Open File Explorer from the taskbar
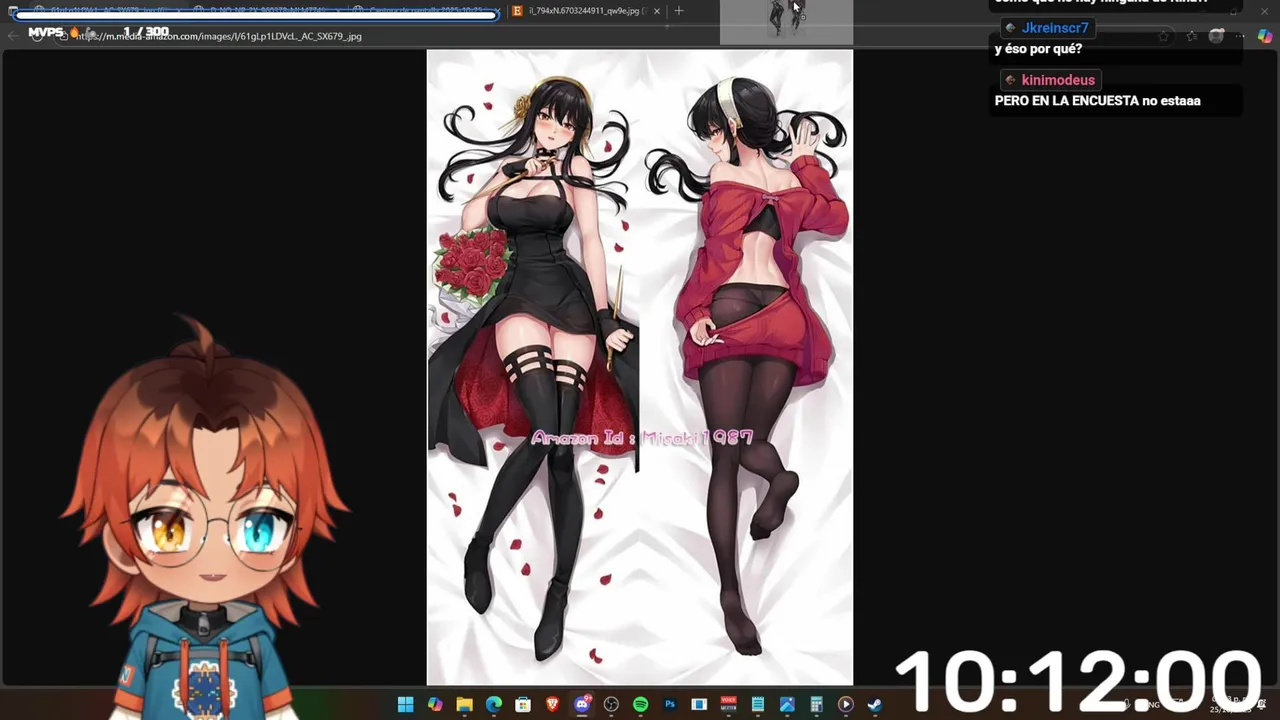Viewport: 1280px width, 720px height. coord(464,705)
